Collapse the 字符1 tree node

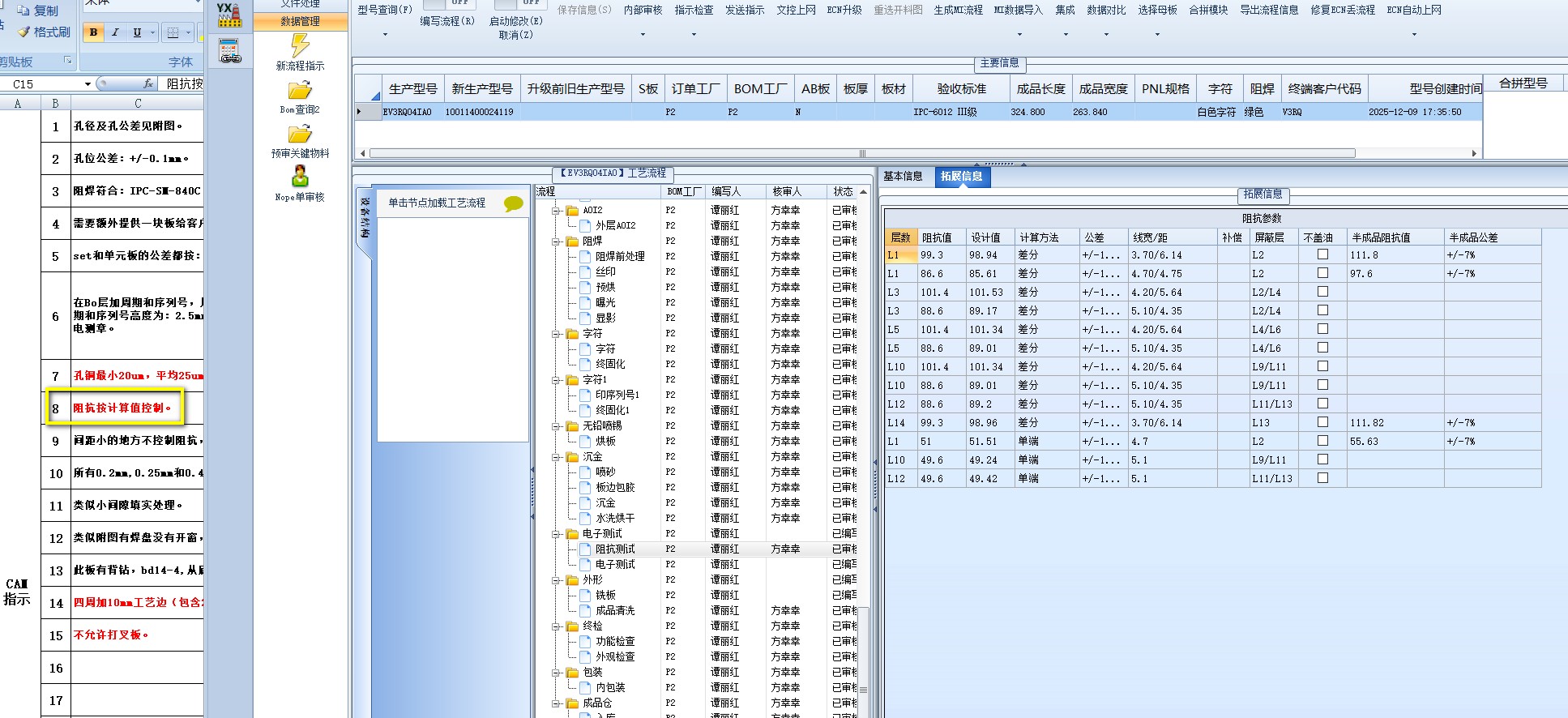click(x=557, y=380)
